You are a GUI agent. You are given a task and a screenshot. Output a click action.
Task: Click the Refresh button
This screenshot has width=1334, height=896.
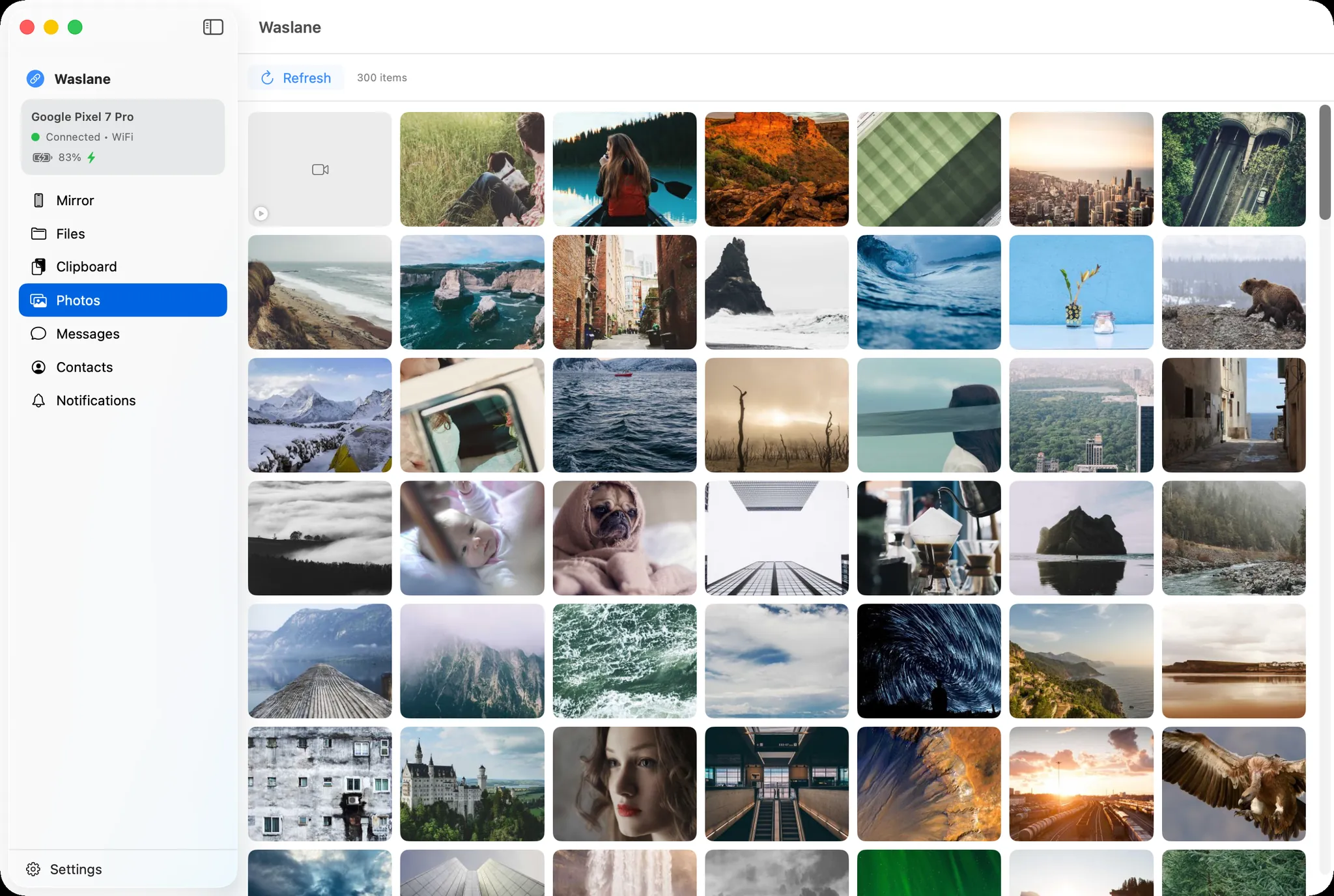click(x=296, y=77)
